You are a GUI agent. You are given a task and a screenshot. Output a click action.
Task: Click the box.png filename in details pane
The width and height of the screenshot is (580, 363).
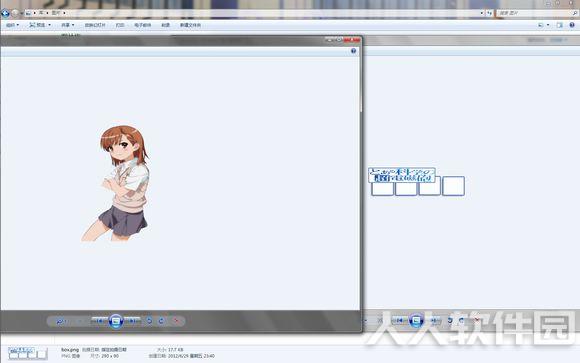70,349
